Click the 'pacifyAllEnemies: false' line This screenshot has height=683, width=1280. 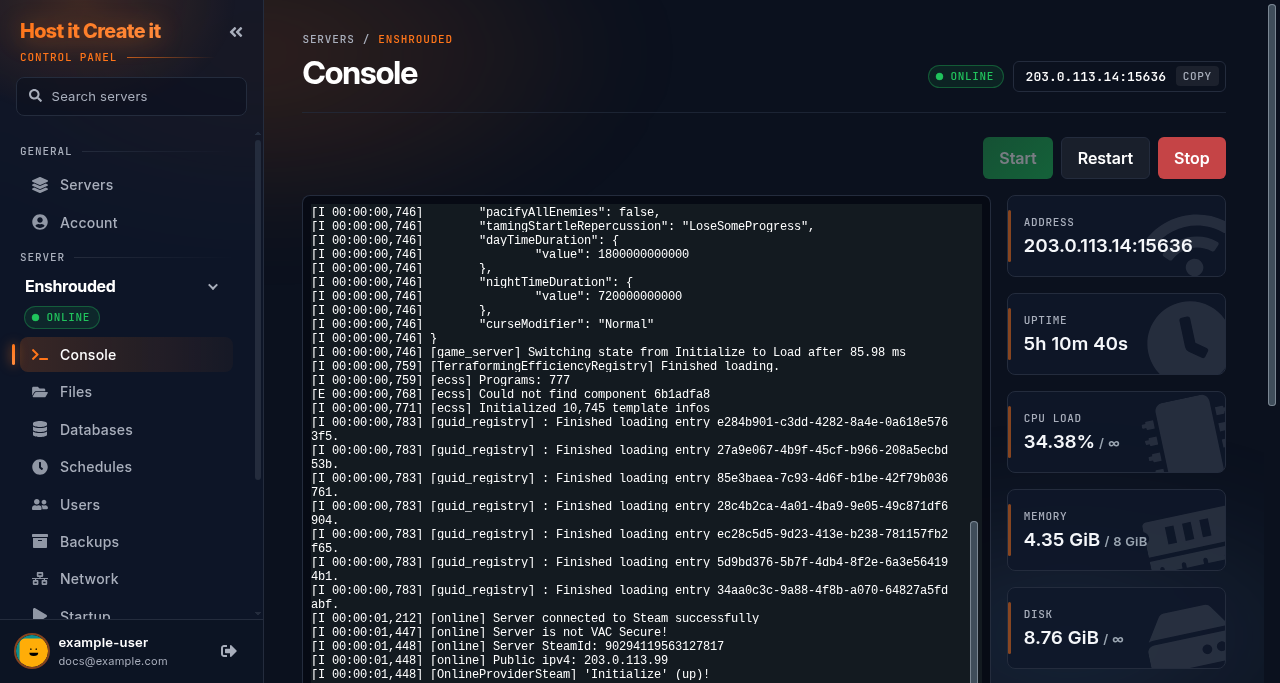click(x=486, y=212)
